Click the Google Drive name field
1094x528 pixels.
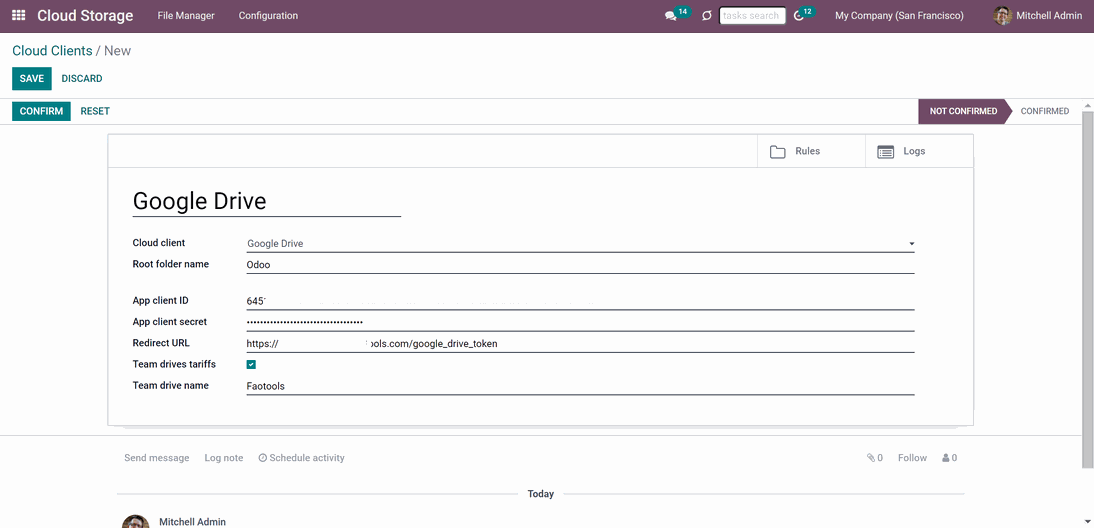click(x=267, y=202)
